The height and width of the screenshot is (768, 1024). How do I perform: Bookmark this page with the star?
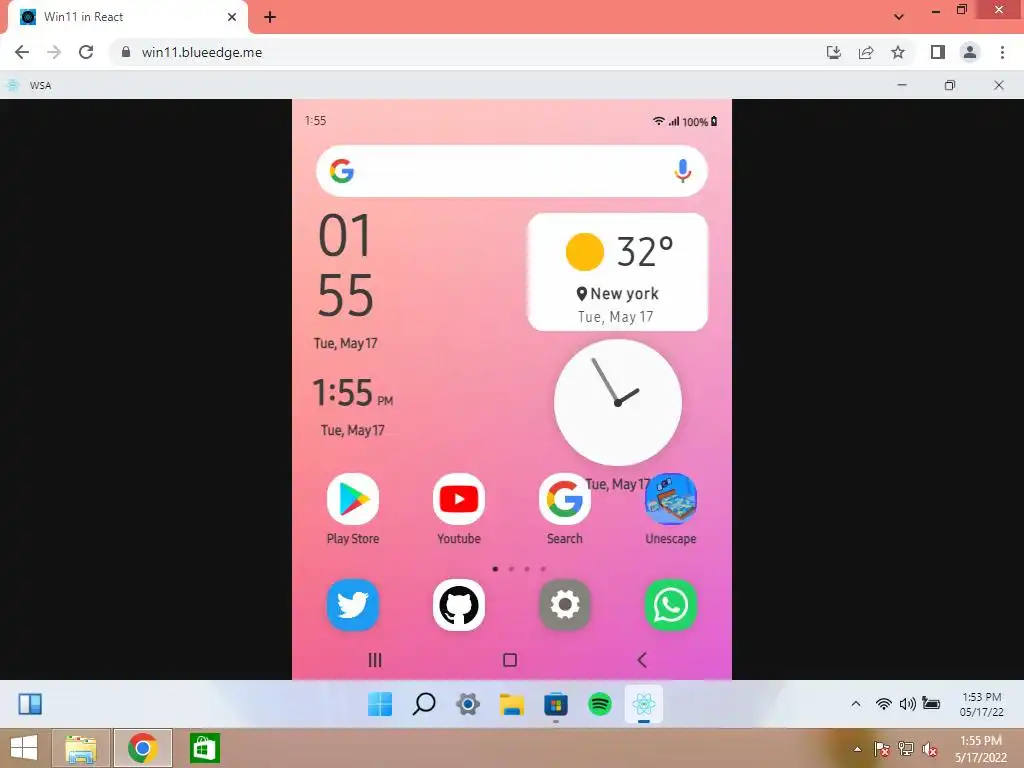[x=898, y=52]
